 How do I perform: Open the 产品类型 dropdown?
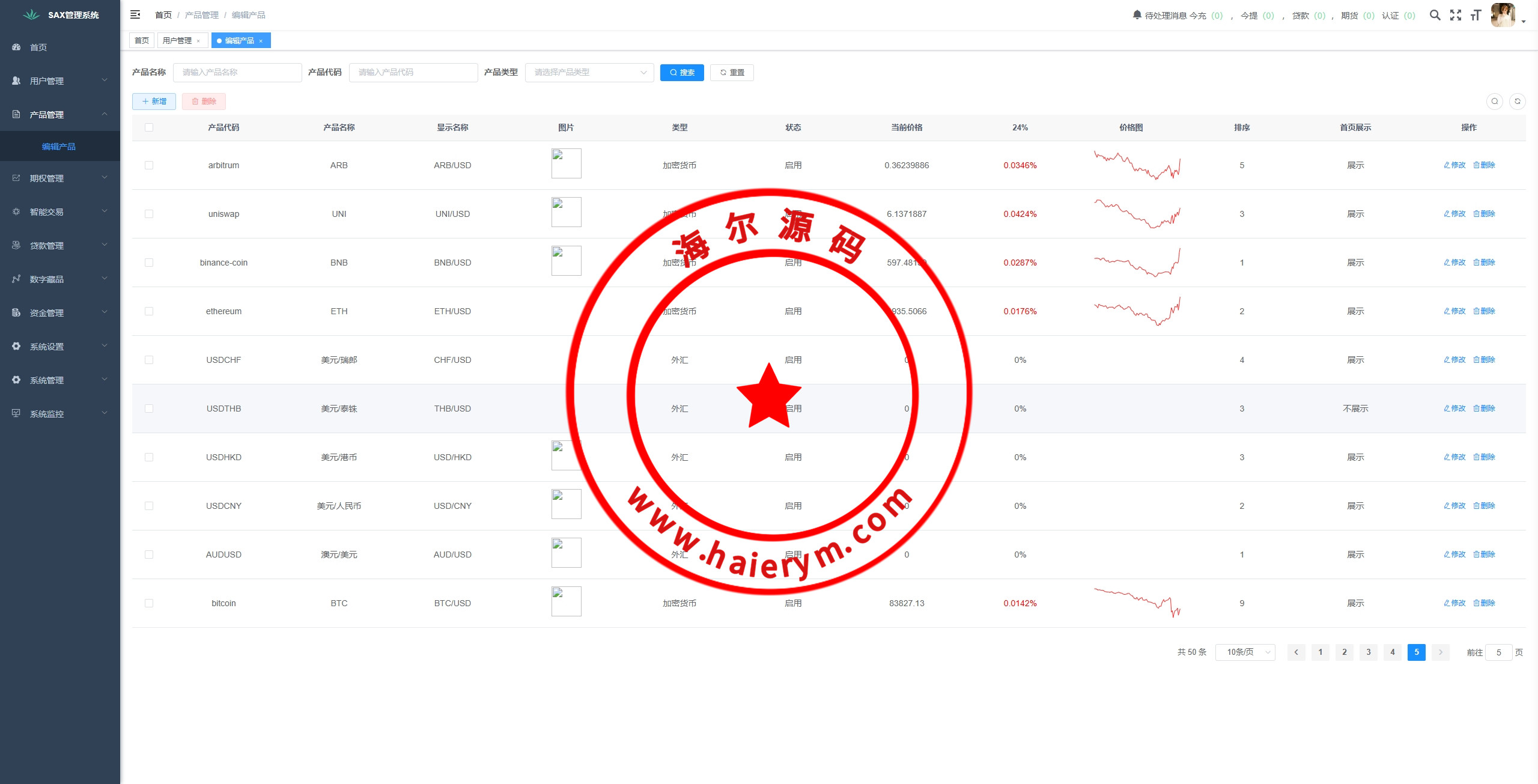point(589,72)
